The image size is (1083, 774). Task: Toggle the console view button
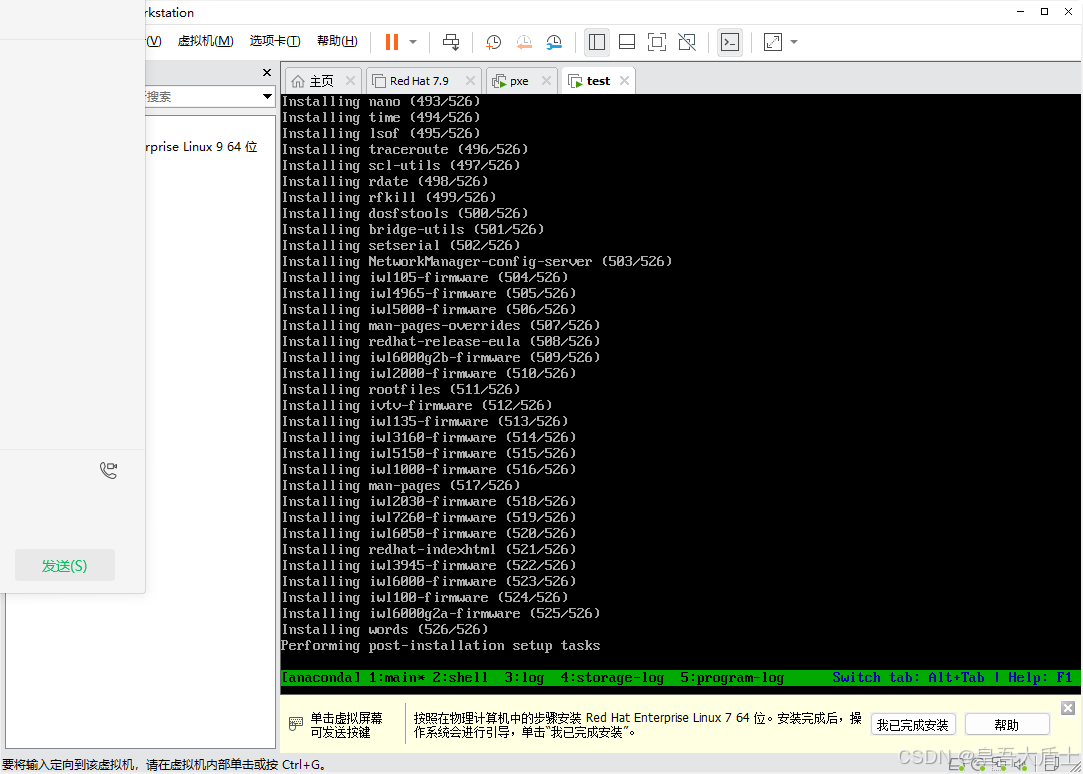[x=730, y=42]
